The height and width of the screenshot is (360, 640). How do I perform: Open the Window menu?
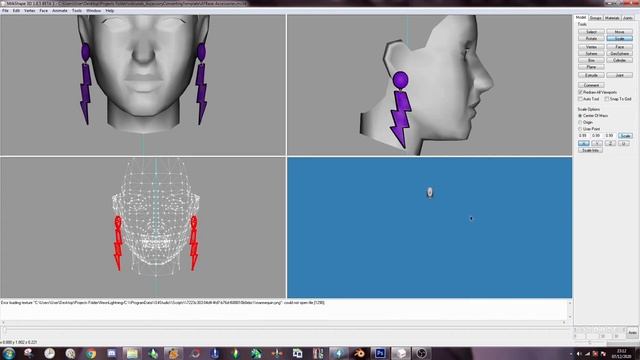tap(93, 11)
